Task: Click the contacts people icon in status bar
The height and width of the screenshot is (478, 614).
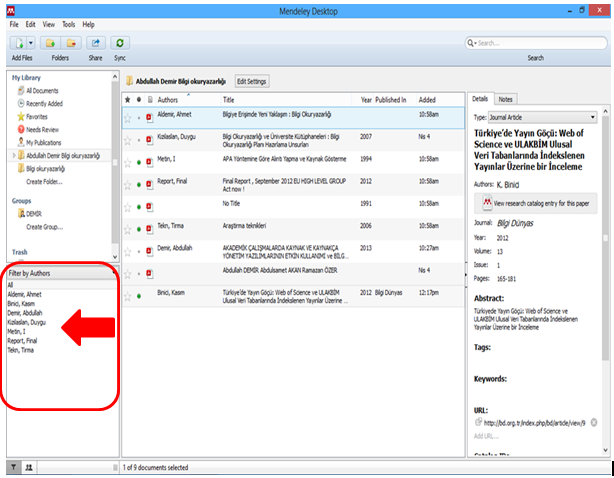Action: pos(29,467)
